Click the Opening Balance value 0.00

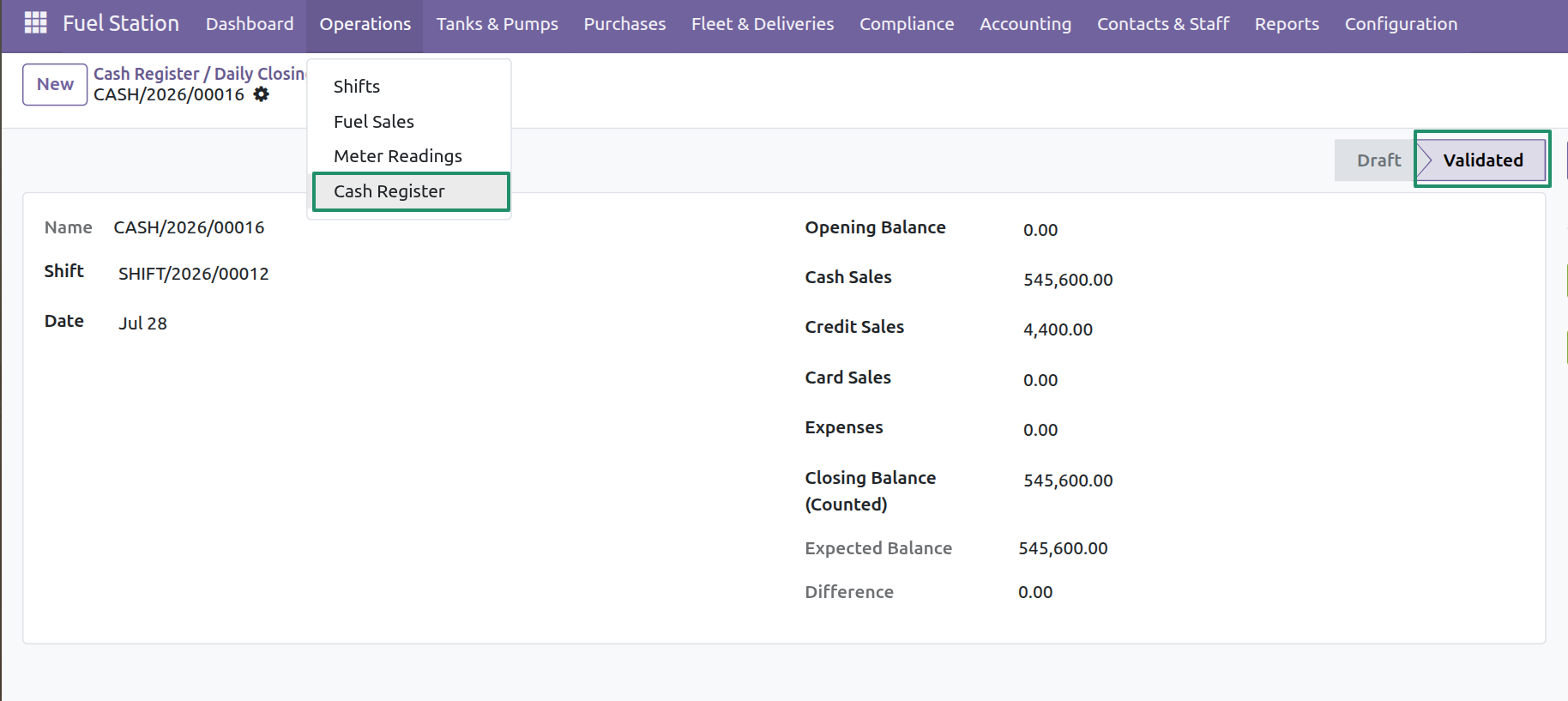1040,230
